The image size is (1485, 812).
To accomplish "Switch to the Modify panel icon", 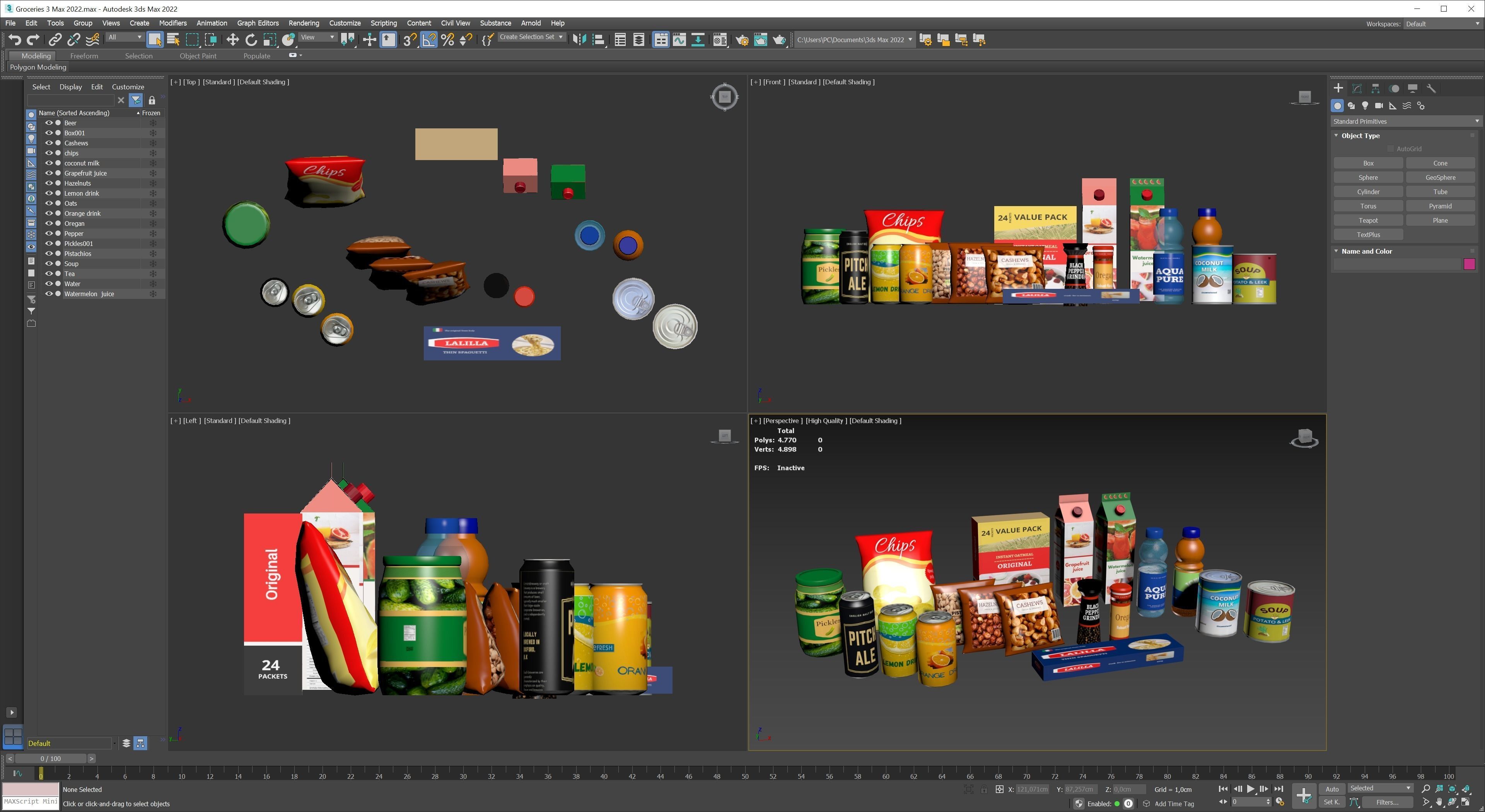I will pyautogui.click(x=1357, y=88).
